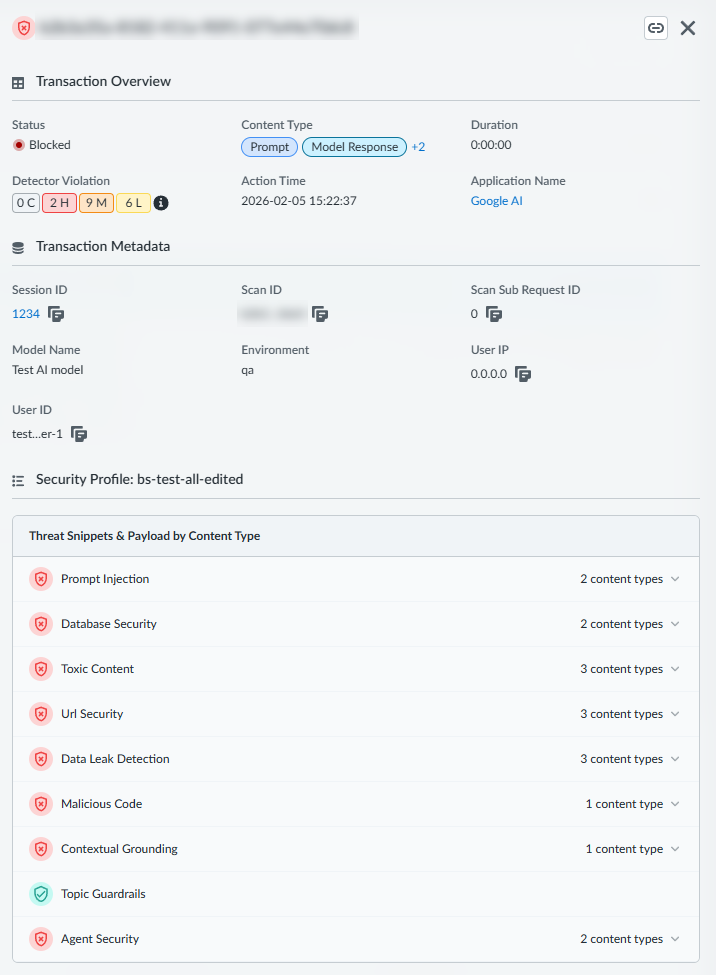Copy the Session ID value
The image size is (716, 975).
coord(57,314)
